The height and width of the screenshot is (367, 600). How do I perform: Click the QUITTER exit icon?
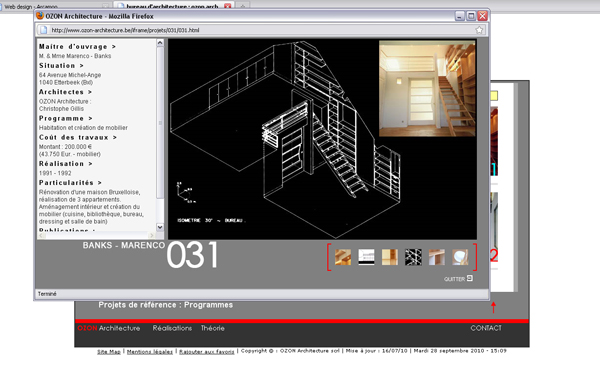(x=470, y=278)
